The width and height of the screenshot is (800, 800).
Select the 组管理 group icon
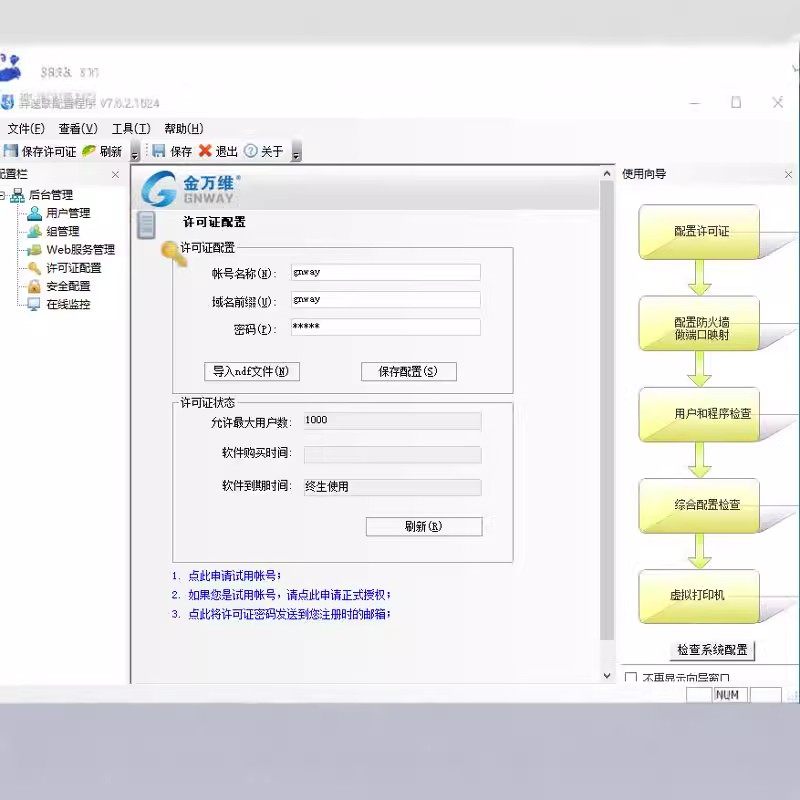34,232
